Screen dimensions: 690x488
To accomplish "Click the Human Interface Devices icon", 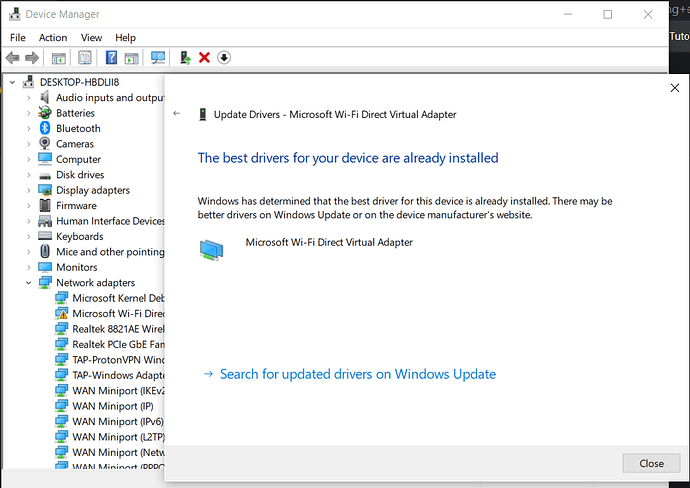I will (44, 220).
